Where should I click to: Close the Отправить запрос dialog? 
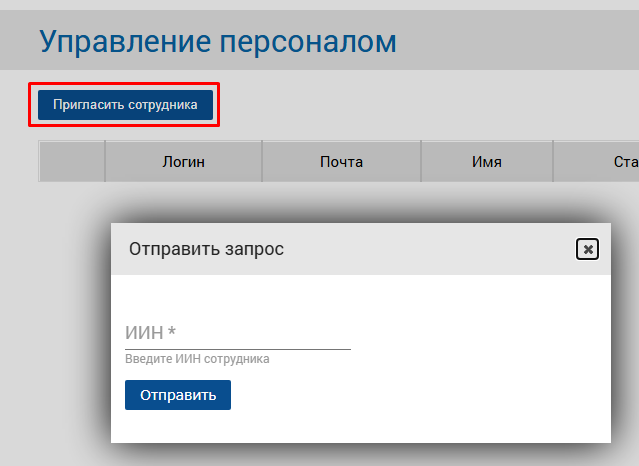tap(588, 249)
